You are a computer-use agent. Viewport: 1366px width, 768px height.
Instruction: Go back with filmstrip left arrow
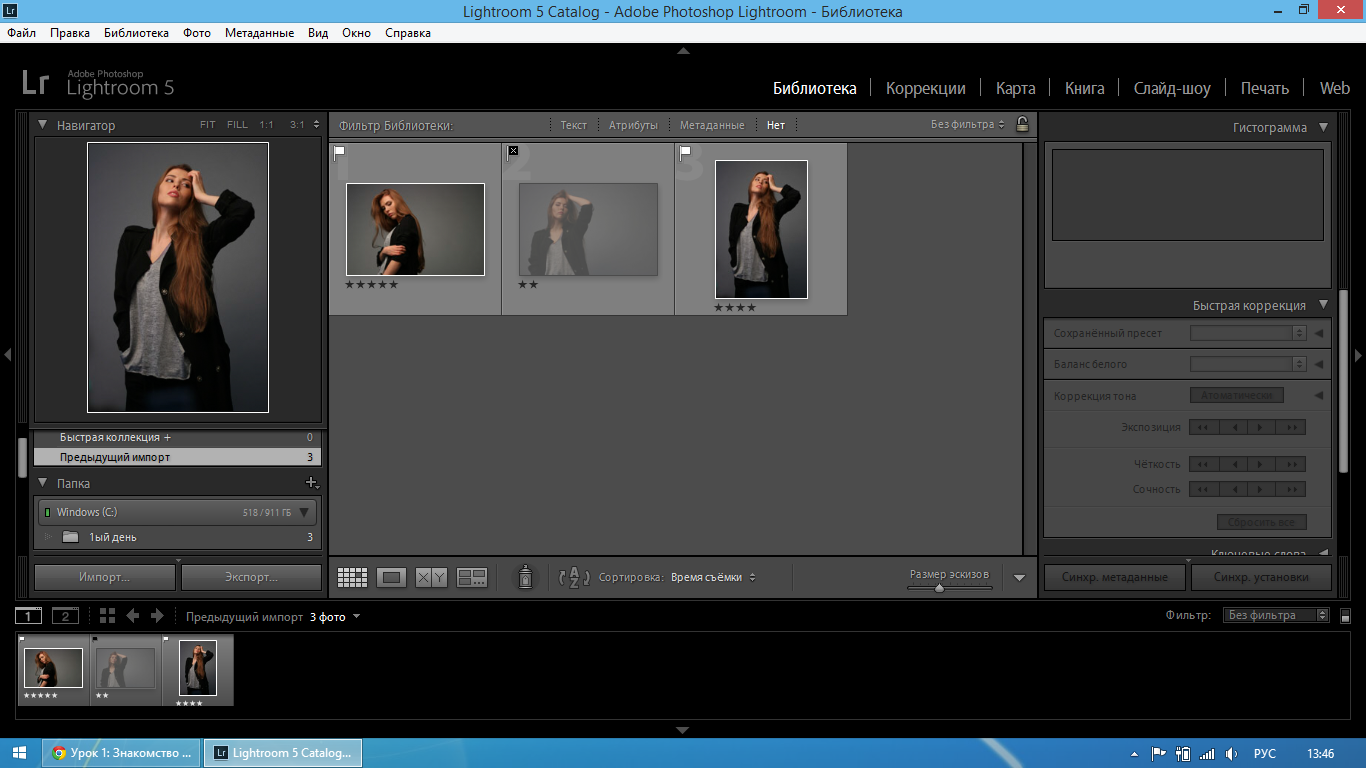pos(132,616)
